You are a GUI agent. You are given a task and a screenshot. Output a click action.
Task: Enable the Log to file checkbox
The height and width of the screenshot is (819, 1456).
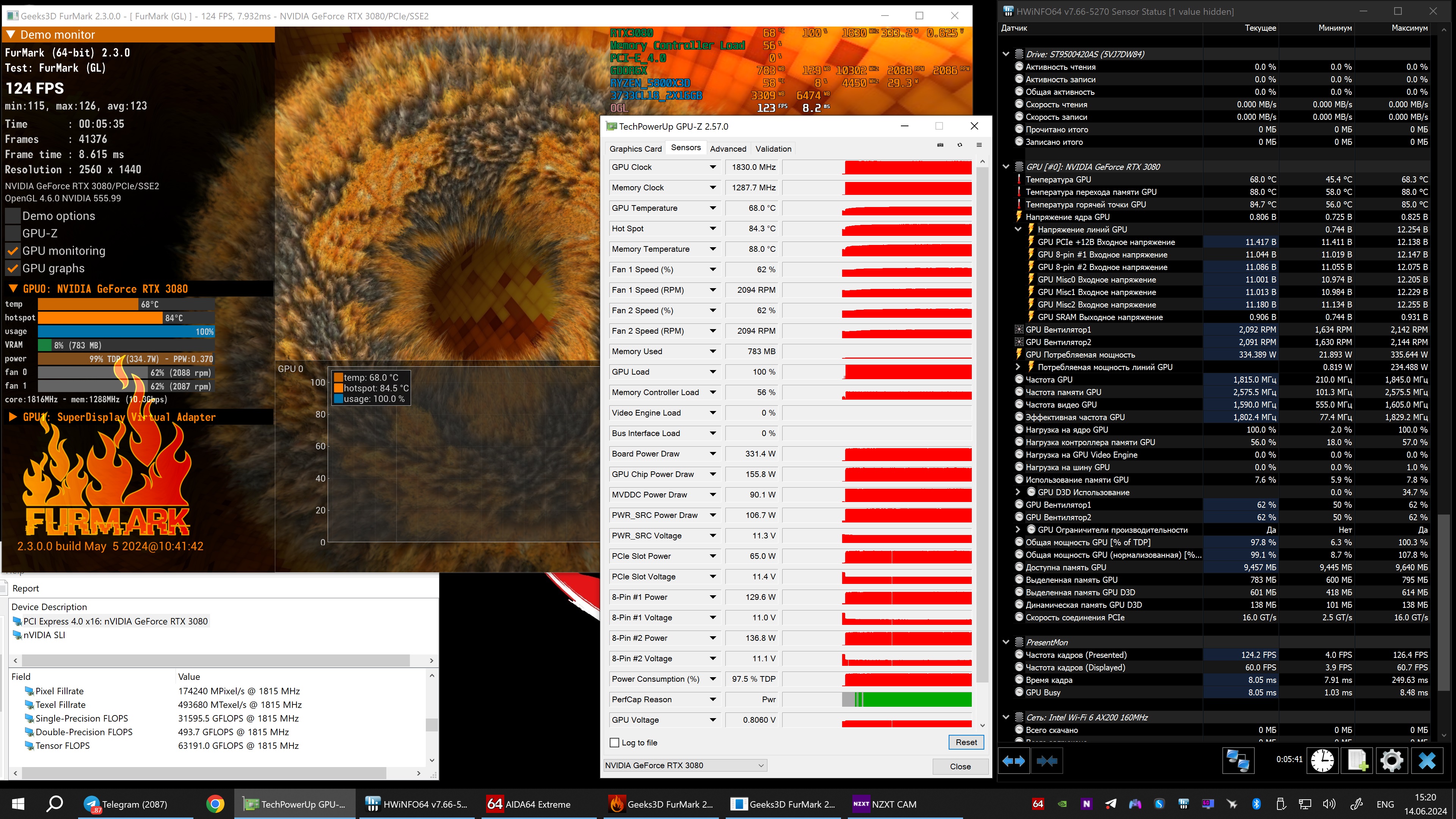click(615, 743)
